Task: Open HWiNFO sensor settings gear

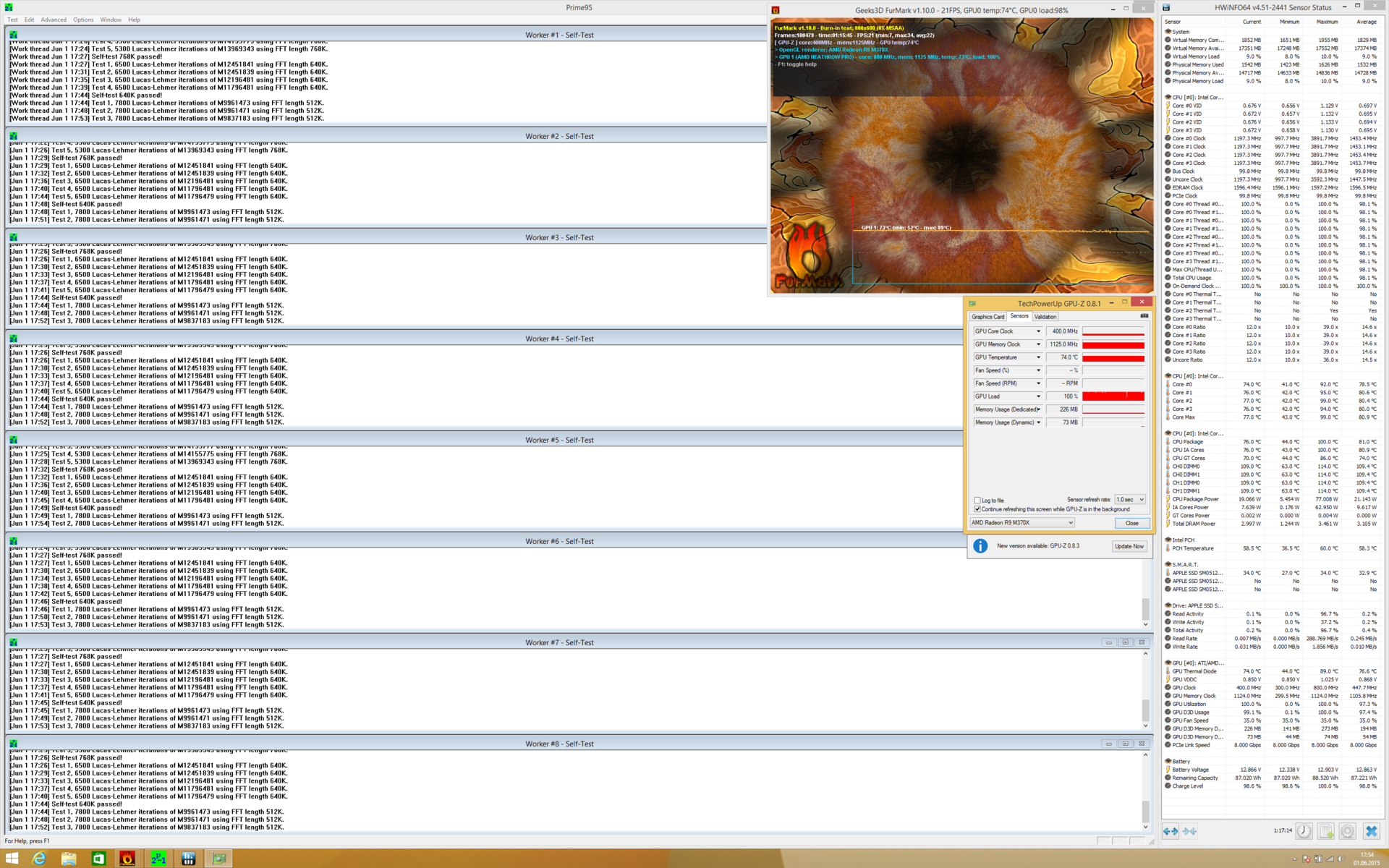Action: 1348,831
